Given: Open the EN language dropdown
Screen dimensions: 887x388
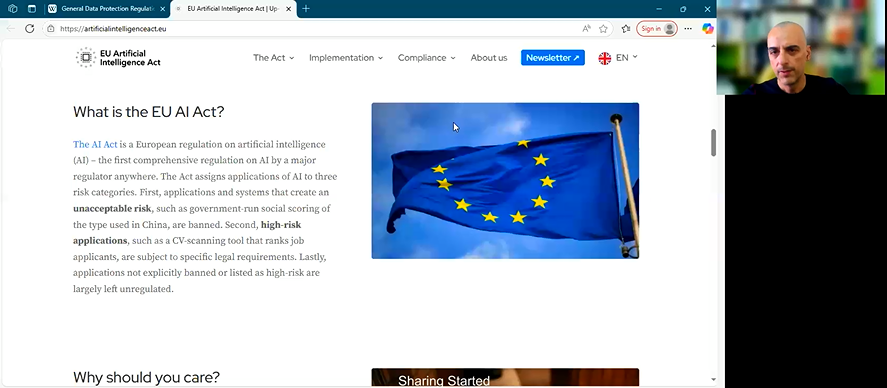Looking at the screenshot, I should click(627, 58).
